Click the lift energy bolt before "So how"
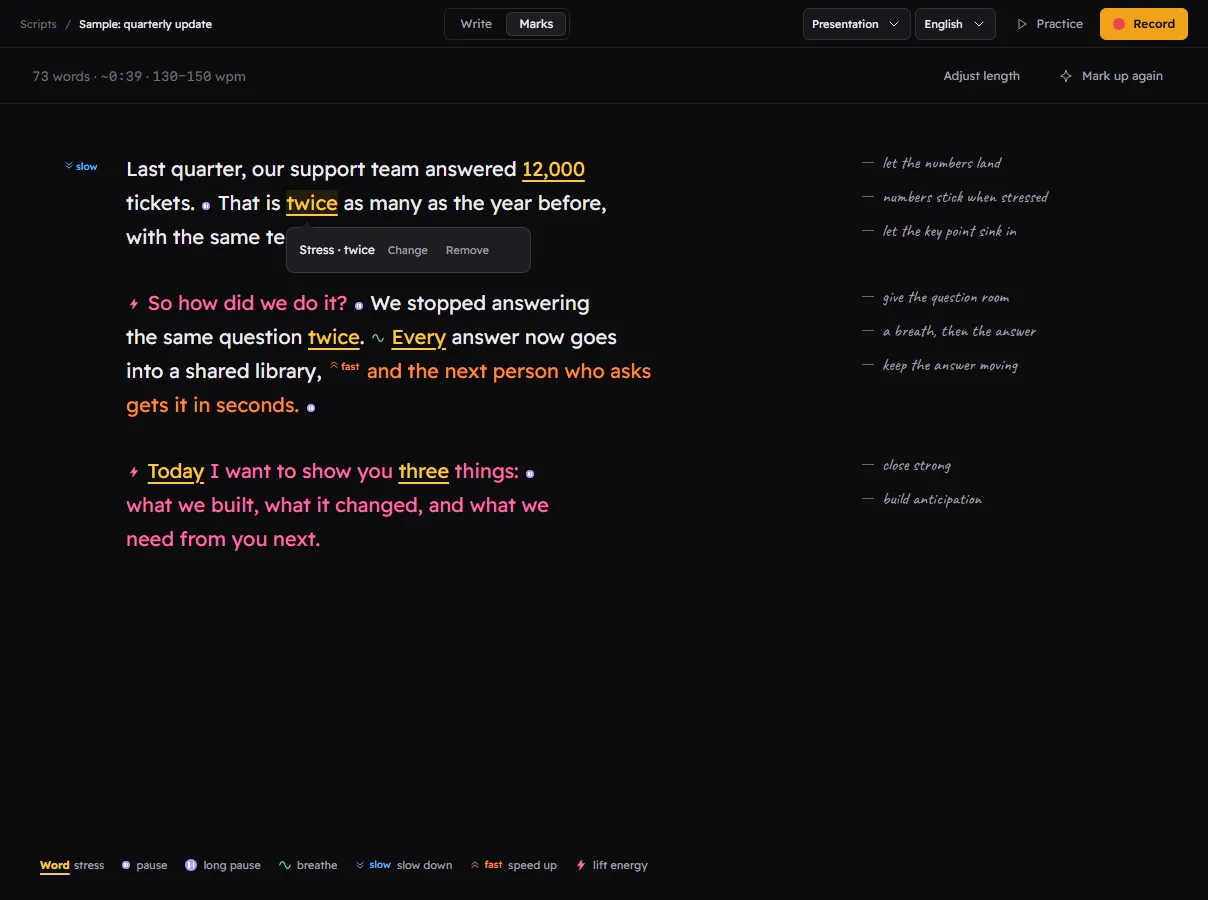The height and width of the screenshot is (900, 1208). click(x=134, y=304)
